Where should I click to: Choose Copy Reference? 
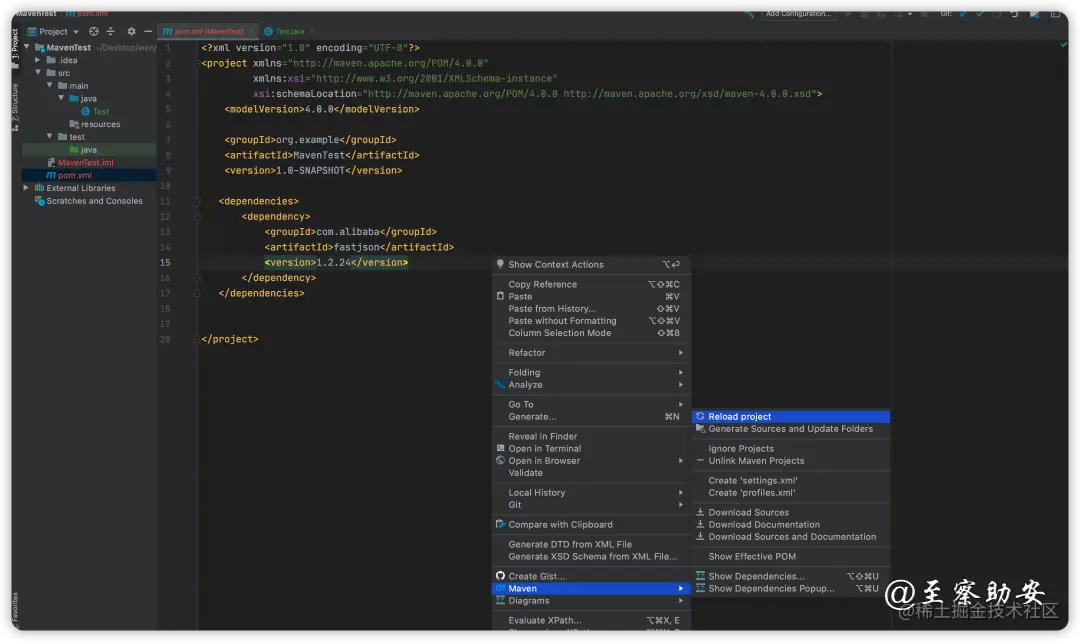pos(591,285)
